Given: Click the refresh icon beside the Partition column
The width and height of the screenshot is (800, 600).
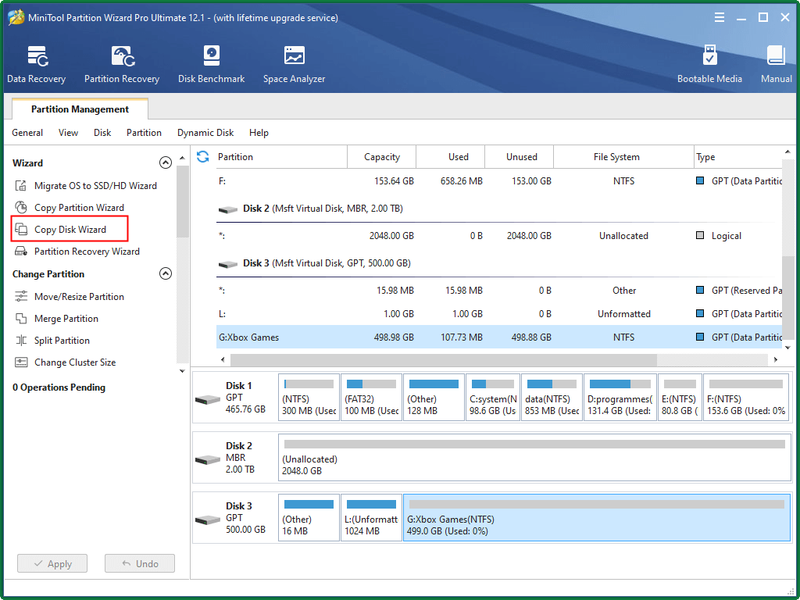Looking at the screenshot, I should coord(203,157).
